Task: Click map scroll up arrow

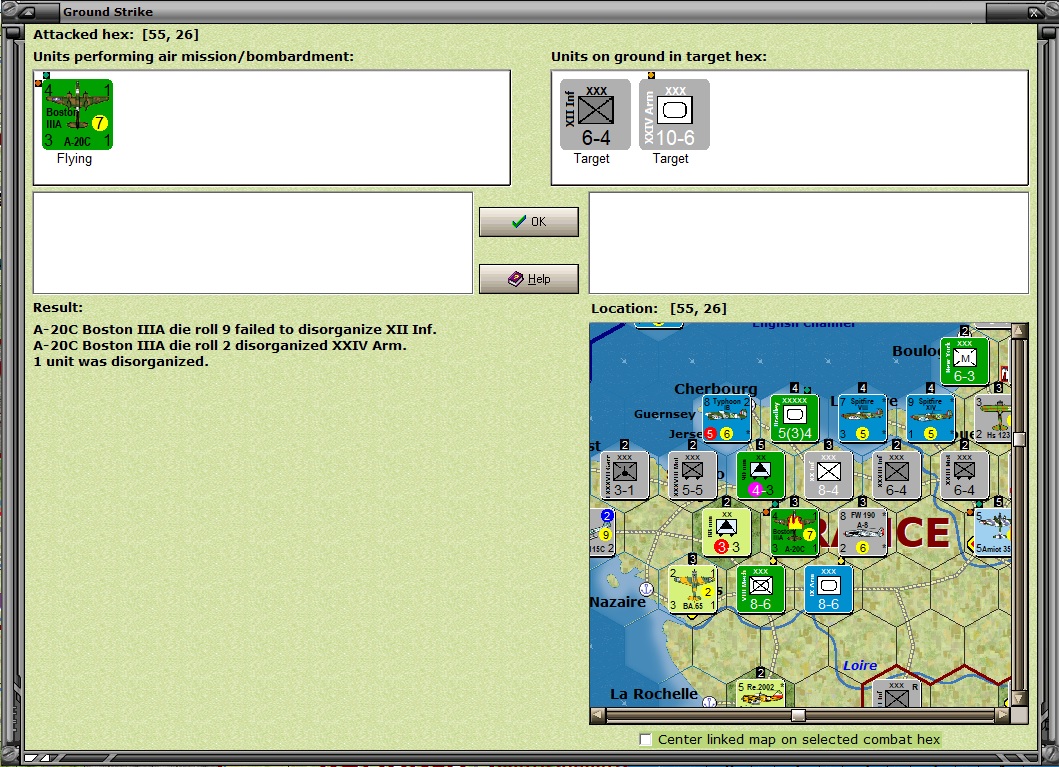Action: [x=1019, y=330]
